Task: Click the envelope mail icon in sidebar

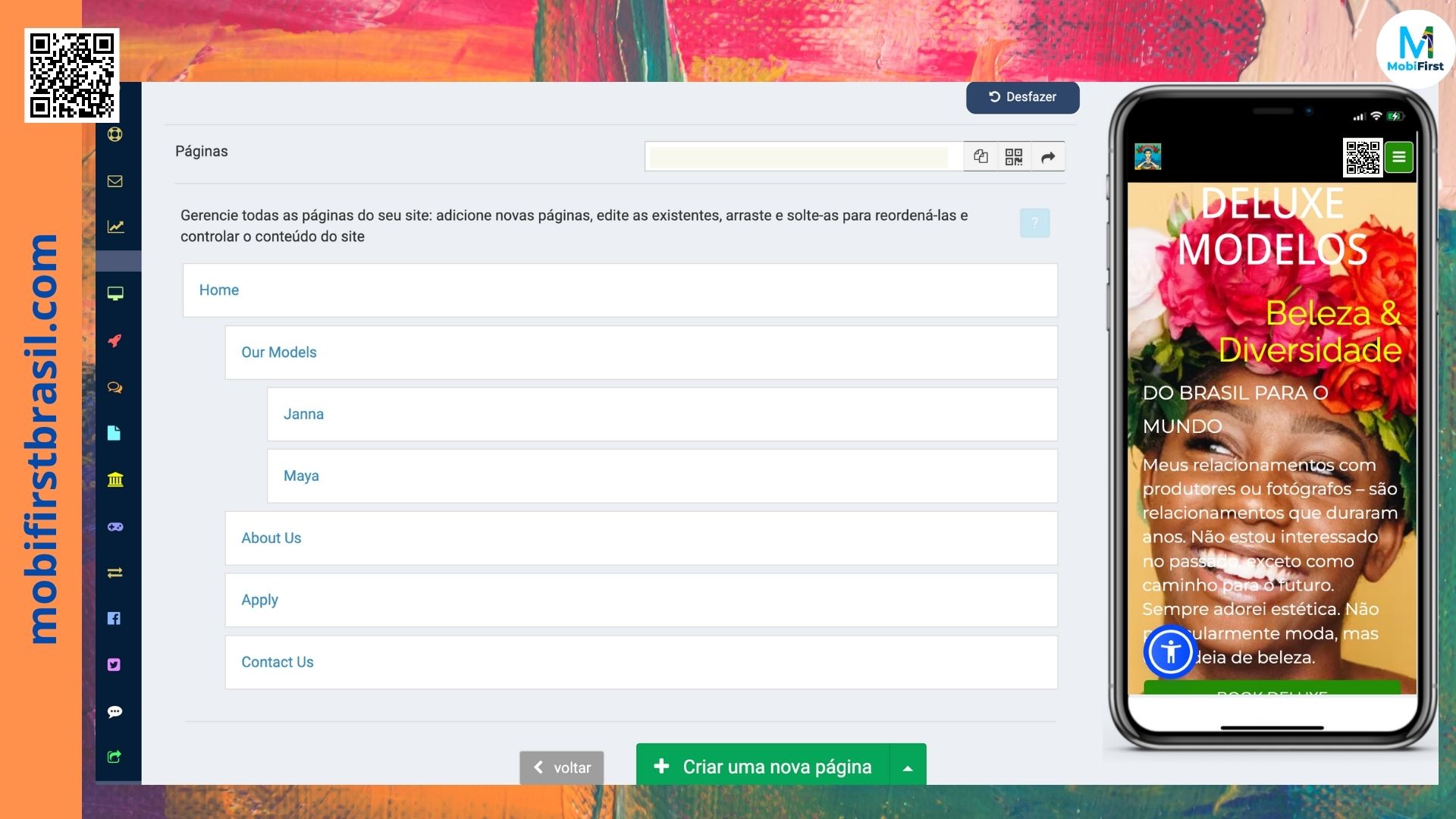Action: 115,181
